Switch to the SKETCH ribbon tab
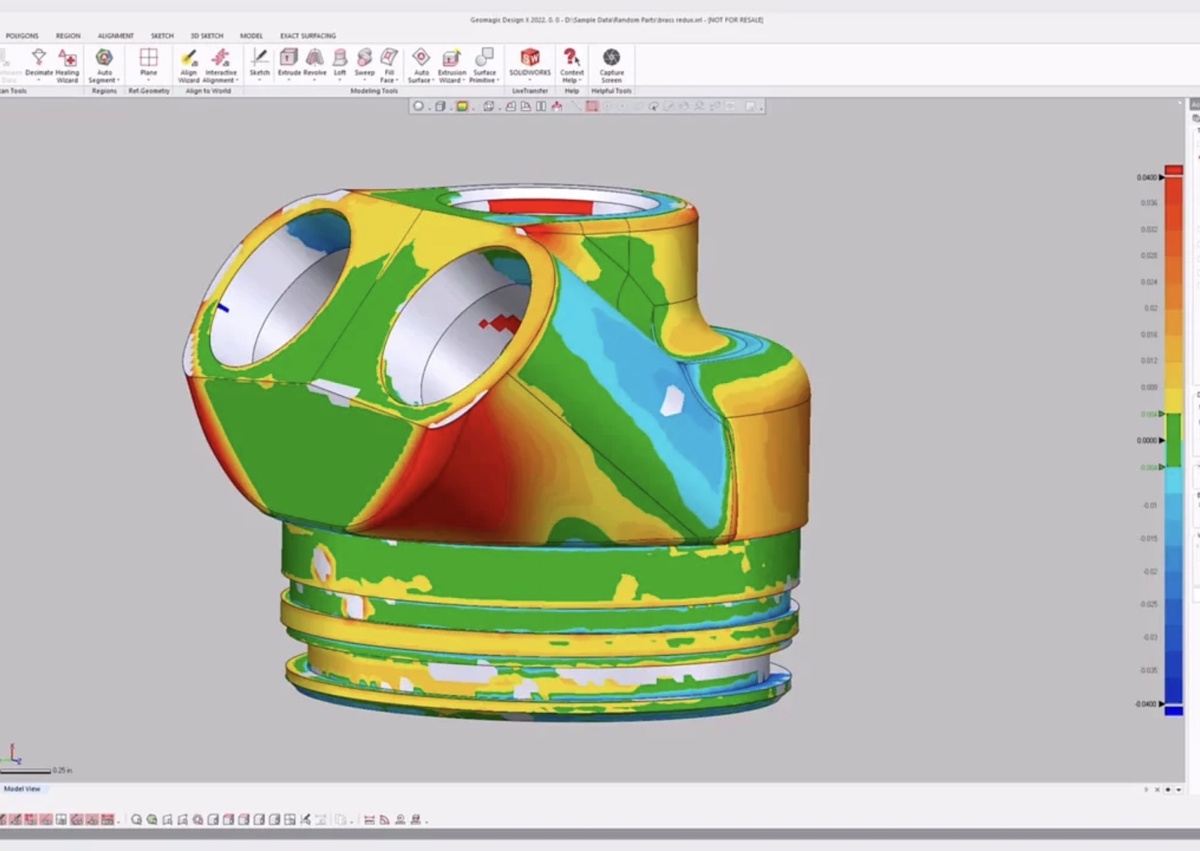 point(162,36)
